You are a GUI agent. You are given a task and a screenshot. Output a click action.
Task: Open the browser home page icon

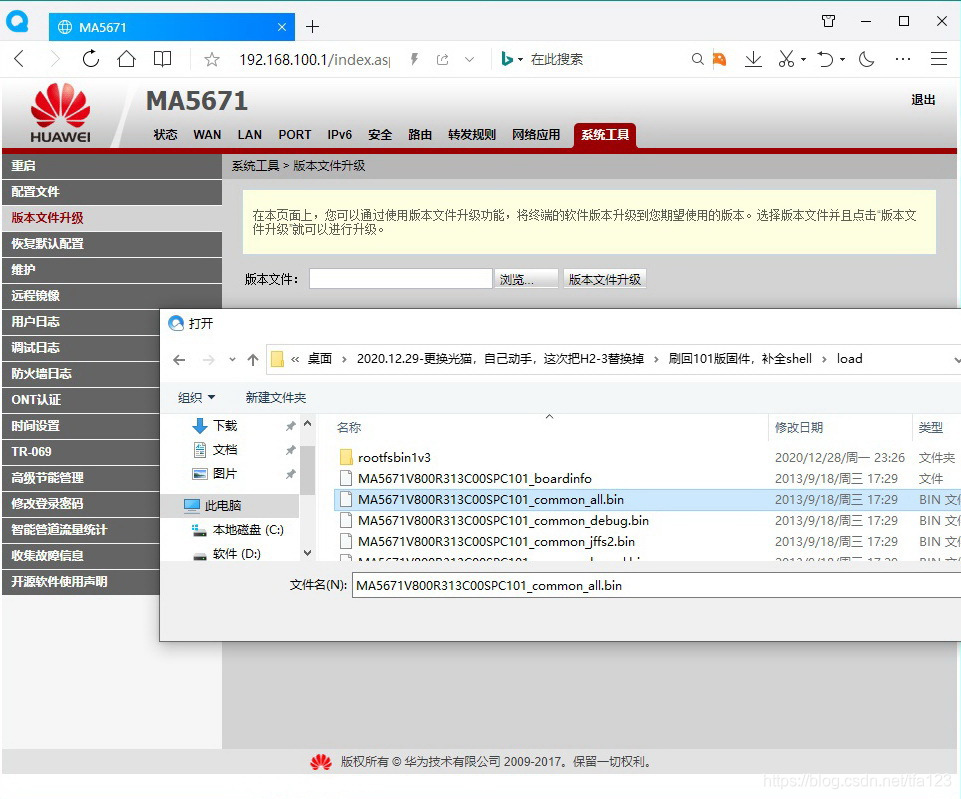(126, 59)
